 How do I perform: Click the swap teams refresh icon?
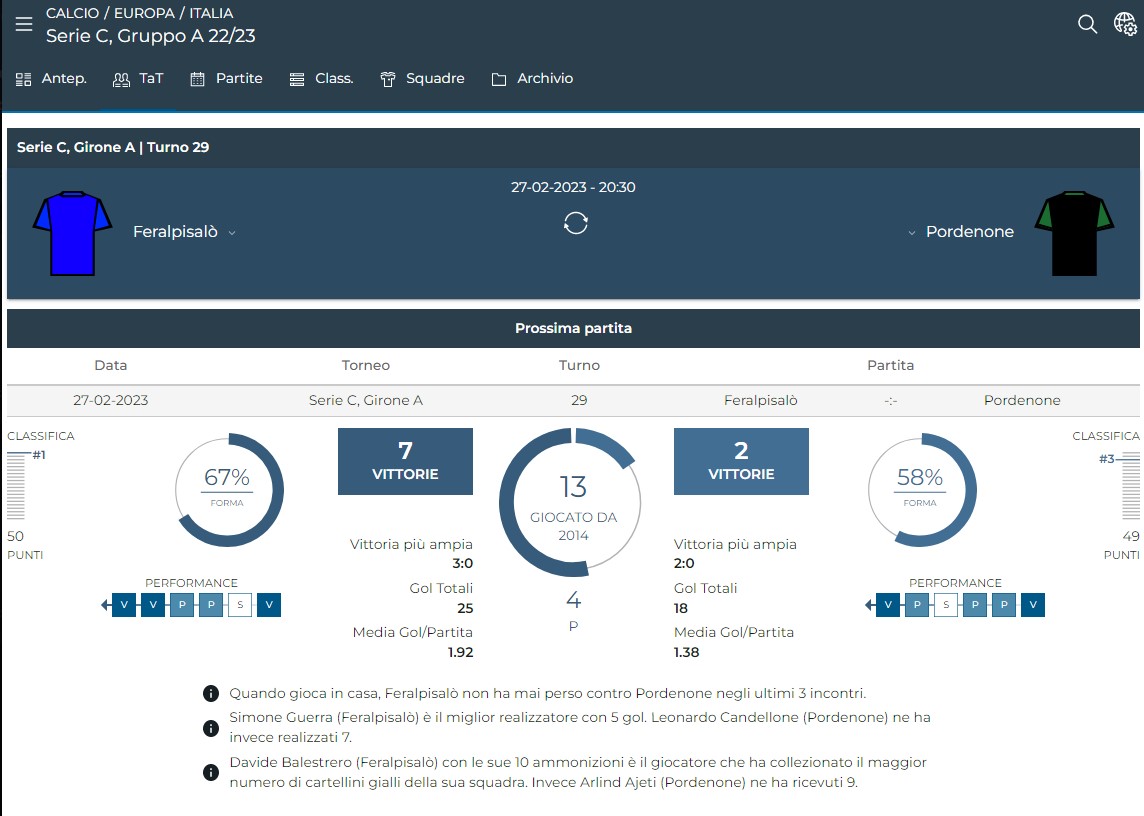click(575, 223)
